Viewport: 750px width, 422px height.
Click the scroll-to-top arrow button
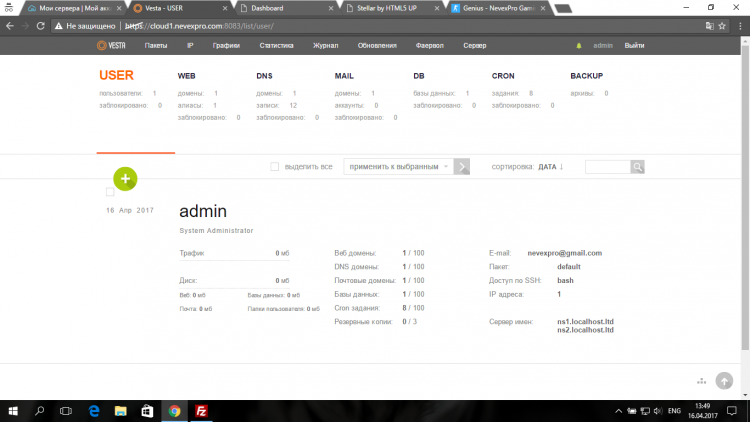point(724,381)
